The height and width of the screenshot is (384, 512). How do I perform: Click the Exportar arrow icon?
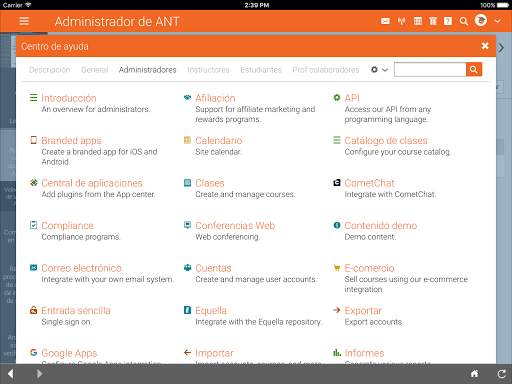(337, 310)
